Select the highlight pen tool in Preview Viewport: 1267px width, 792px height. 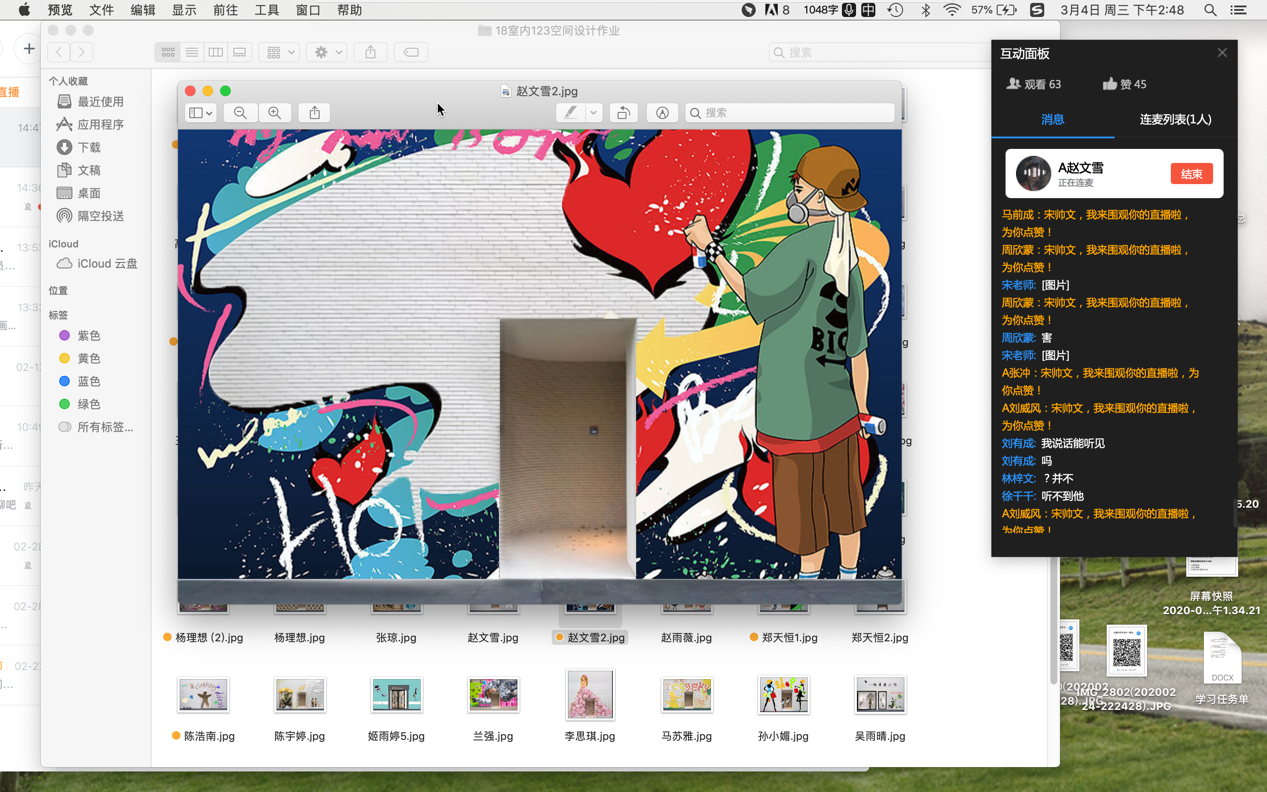tap(570, 113)
